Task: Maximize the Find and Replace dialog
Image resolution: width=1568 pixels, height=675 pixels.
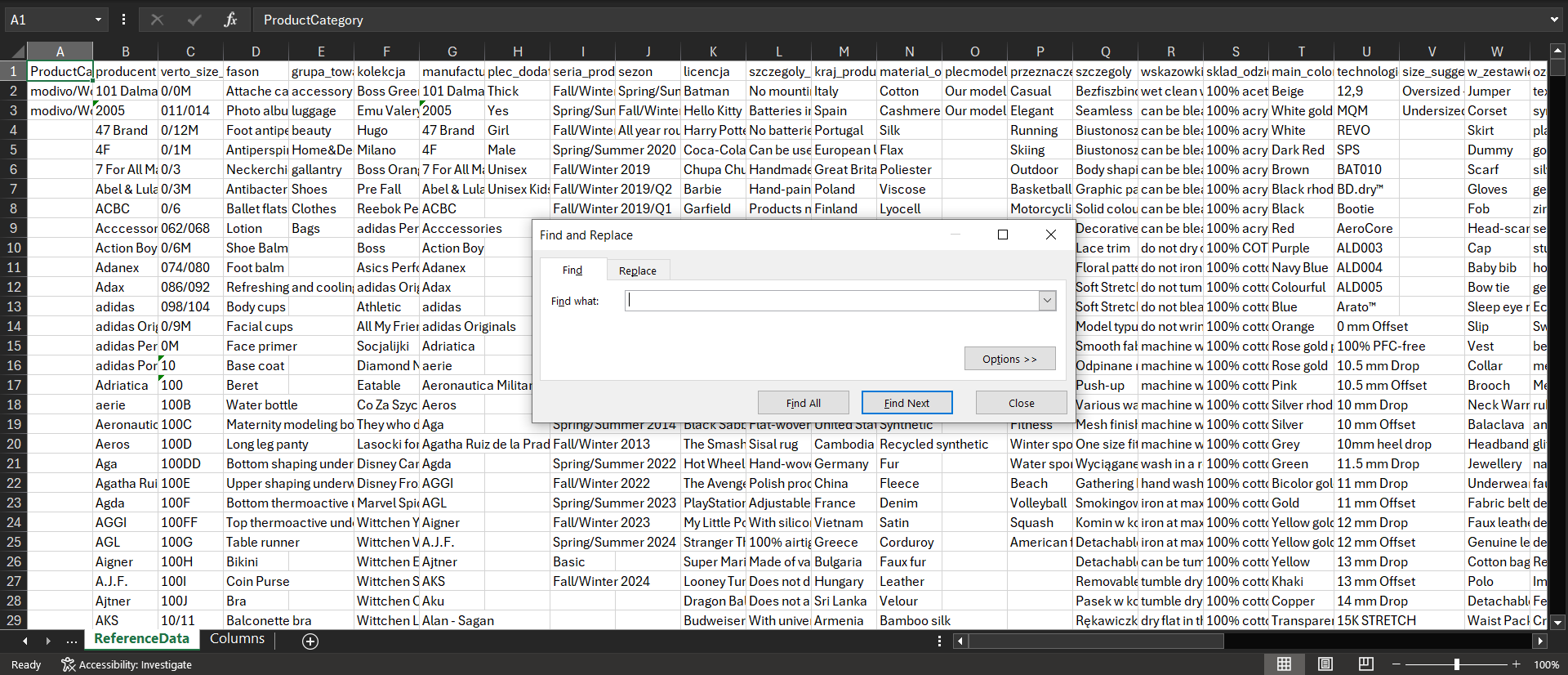Action: 1003,235
